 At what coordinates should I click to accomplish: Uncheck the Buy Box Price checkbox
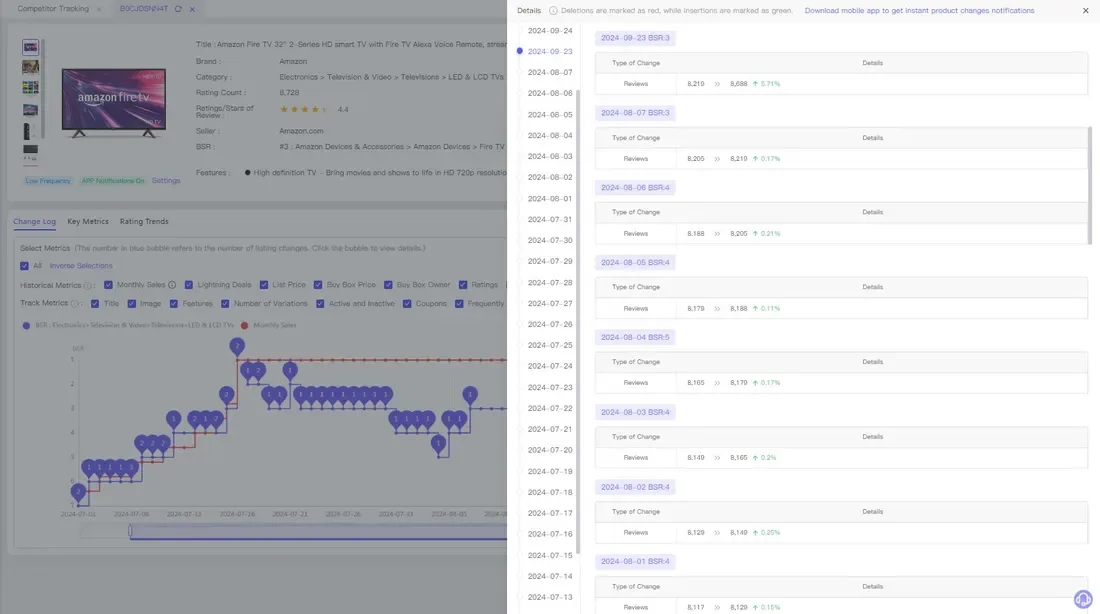pyautogui.click(x=318, y=285)
